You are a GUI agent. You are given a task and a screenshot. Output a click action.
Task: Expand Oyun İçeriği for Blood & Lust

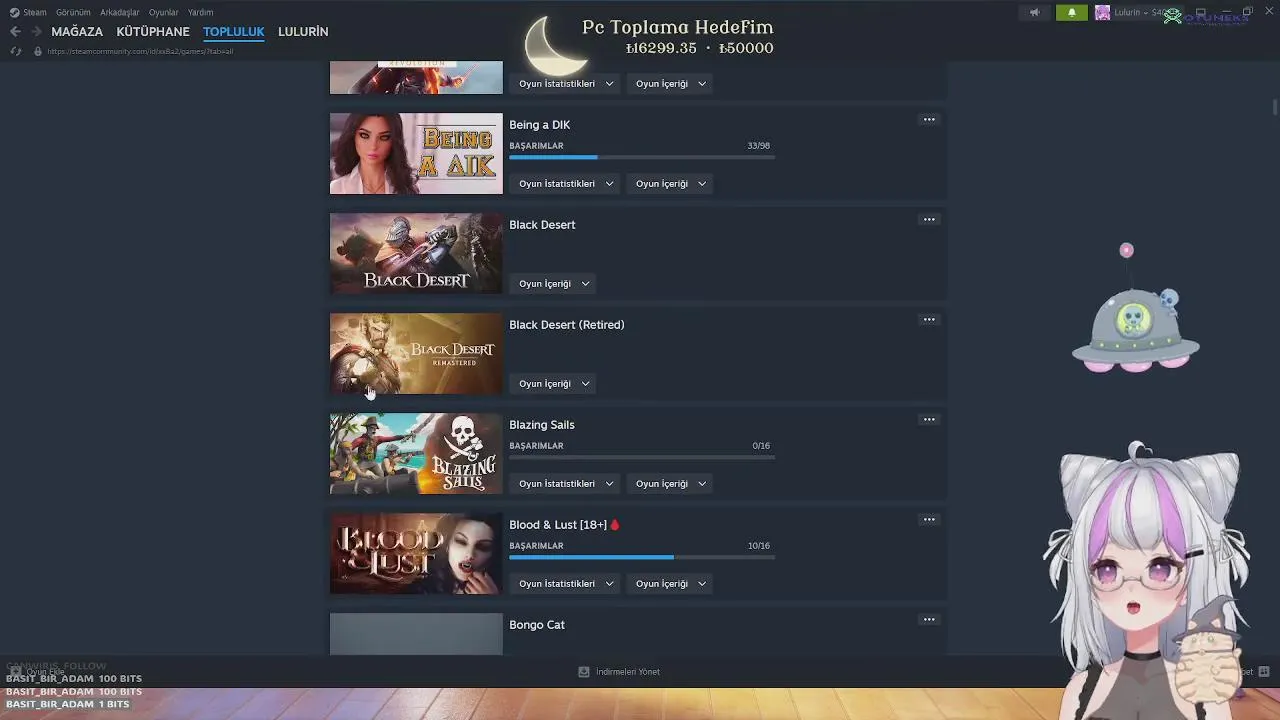point(671,584)
